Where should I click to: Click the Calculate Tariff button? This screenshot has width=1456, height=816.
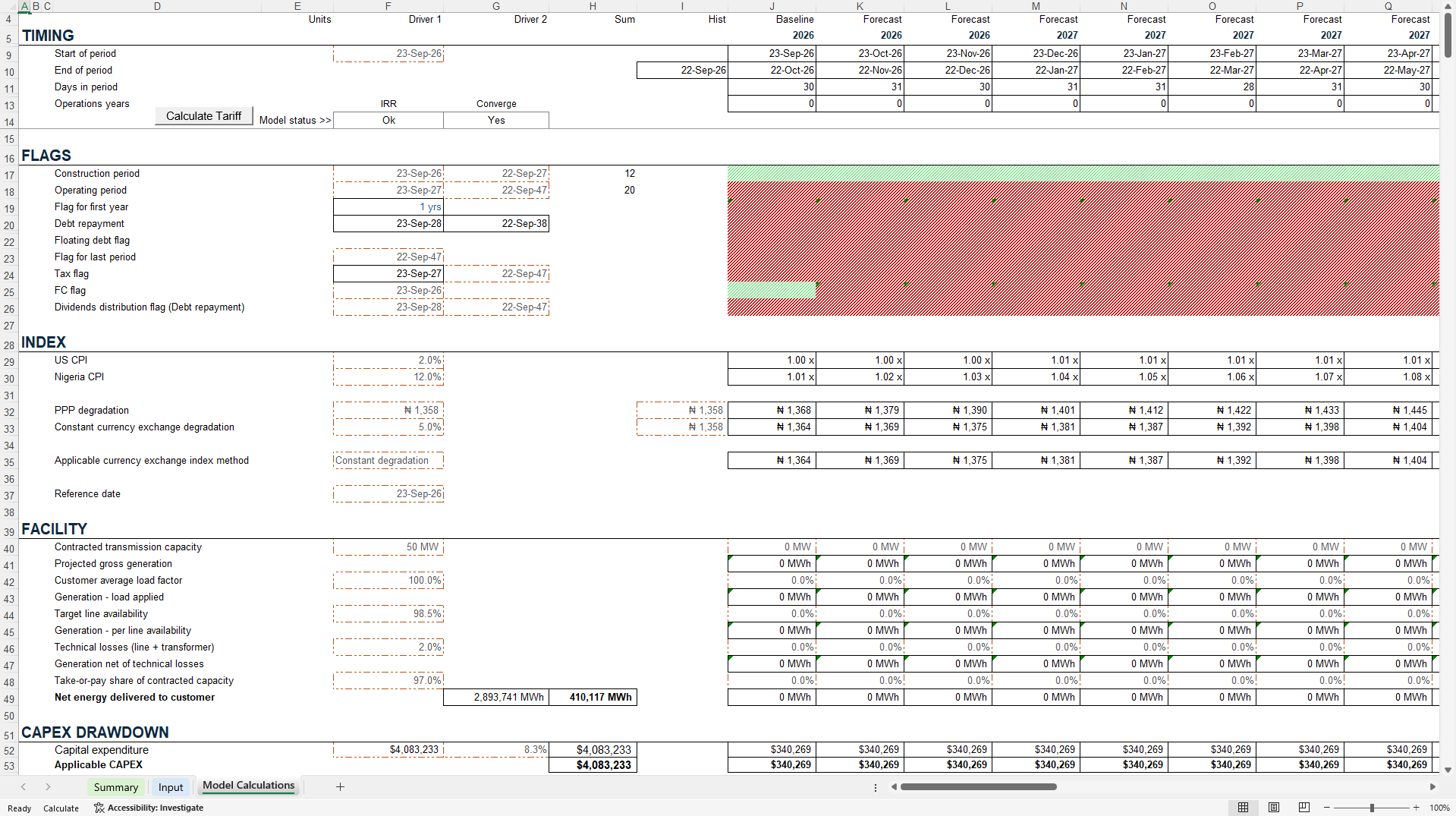click(x=203, y=116)
